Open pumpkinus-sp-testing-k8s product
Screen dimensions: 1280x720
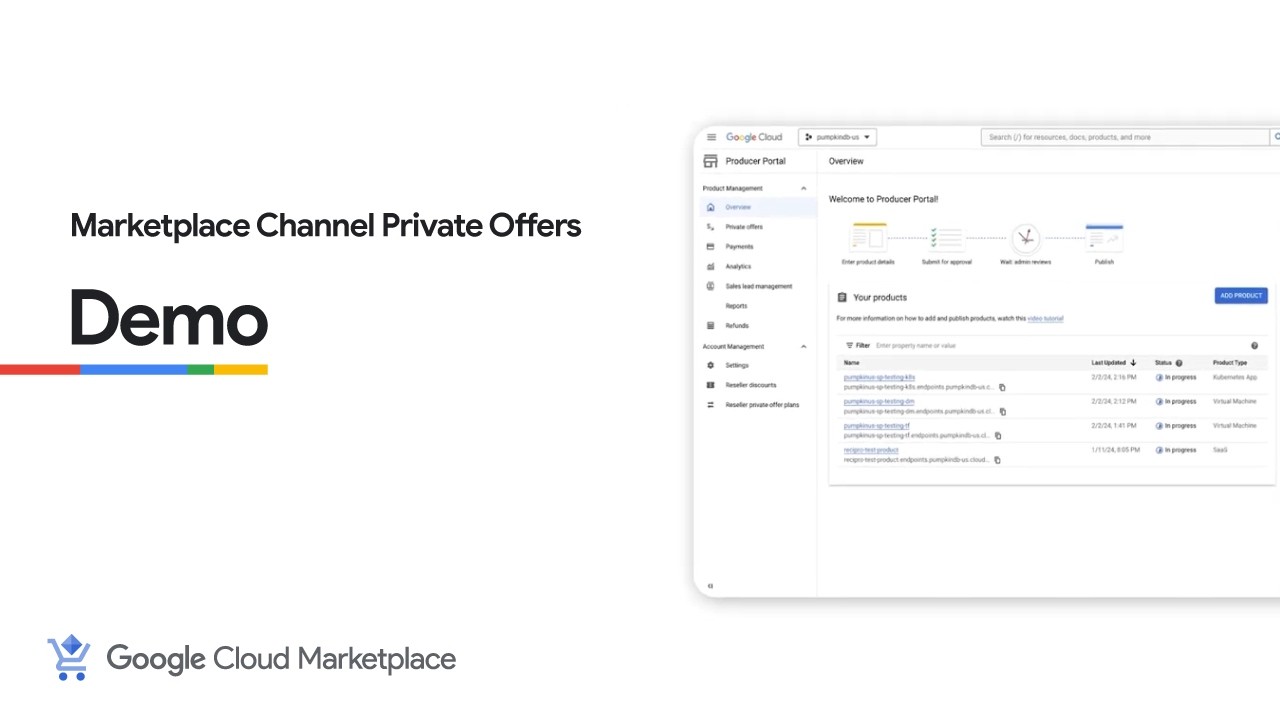[879, 377]
